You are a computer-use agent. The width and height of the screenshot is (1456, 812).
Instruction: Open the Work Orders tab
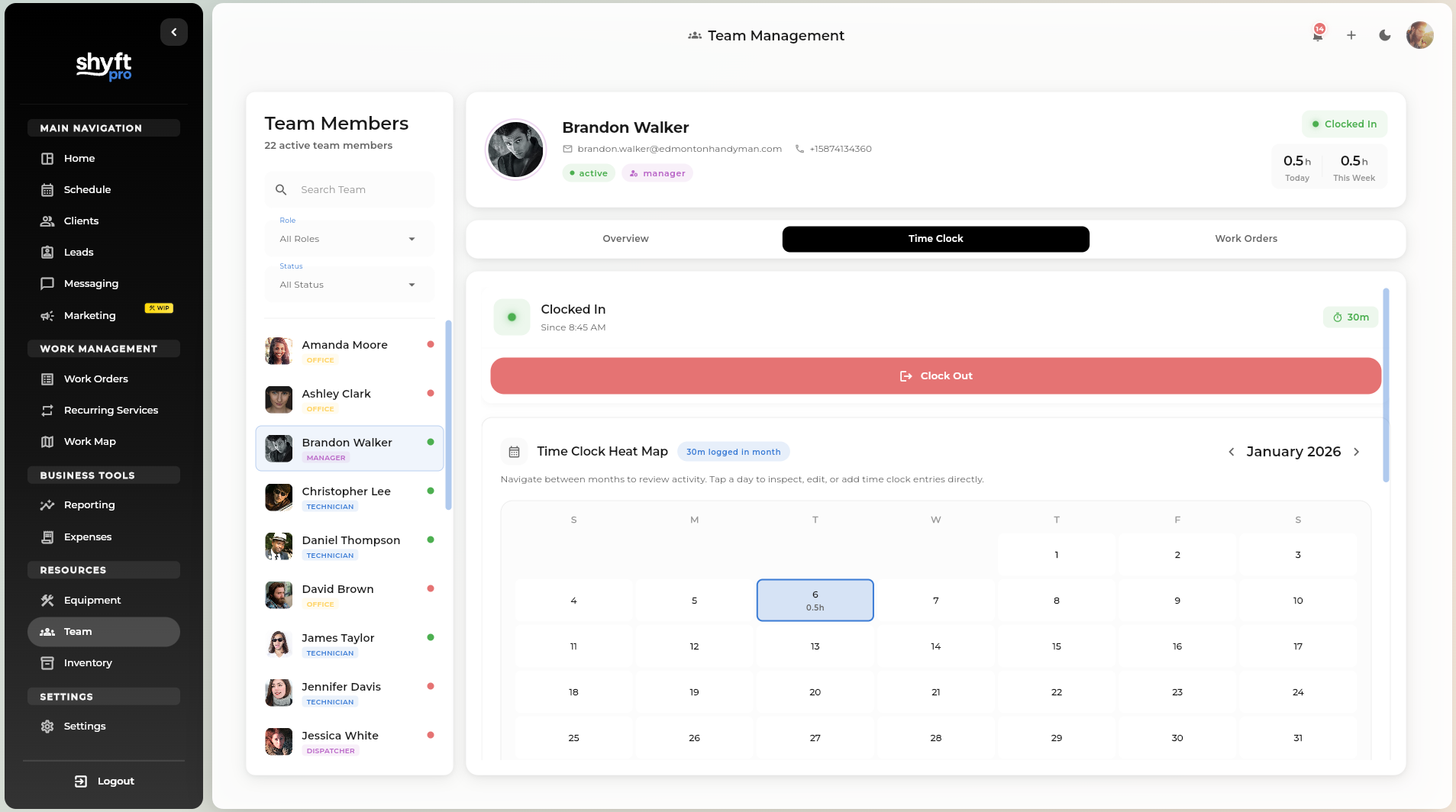coord(1245,239)
